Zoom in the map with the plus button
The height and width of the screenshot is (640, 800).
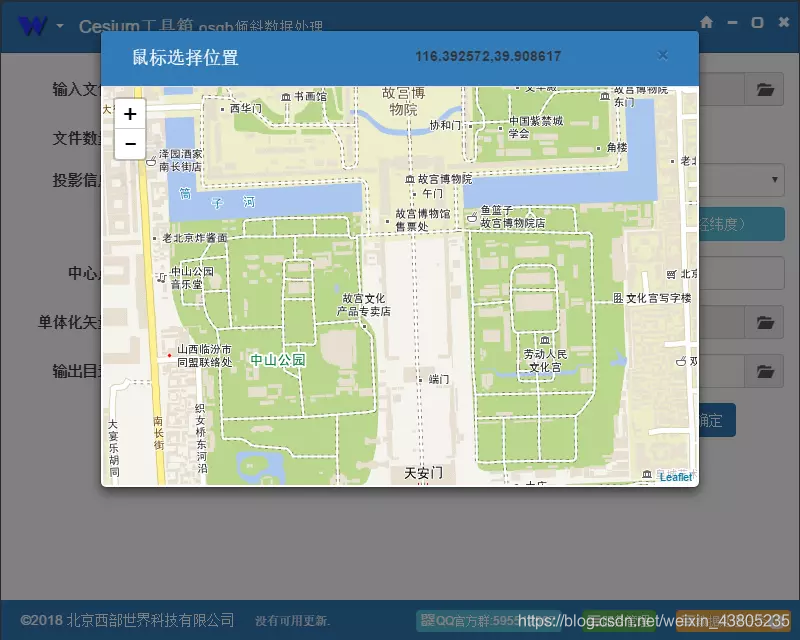tap(130, 114)
